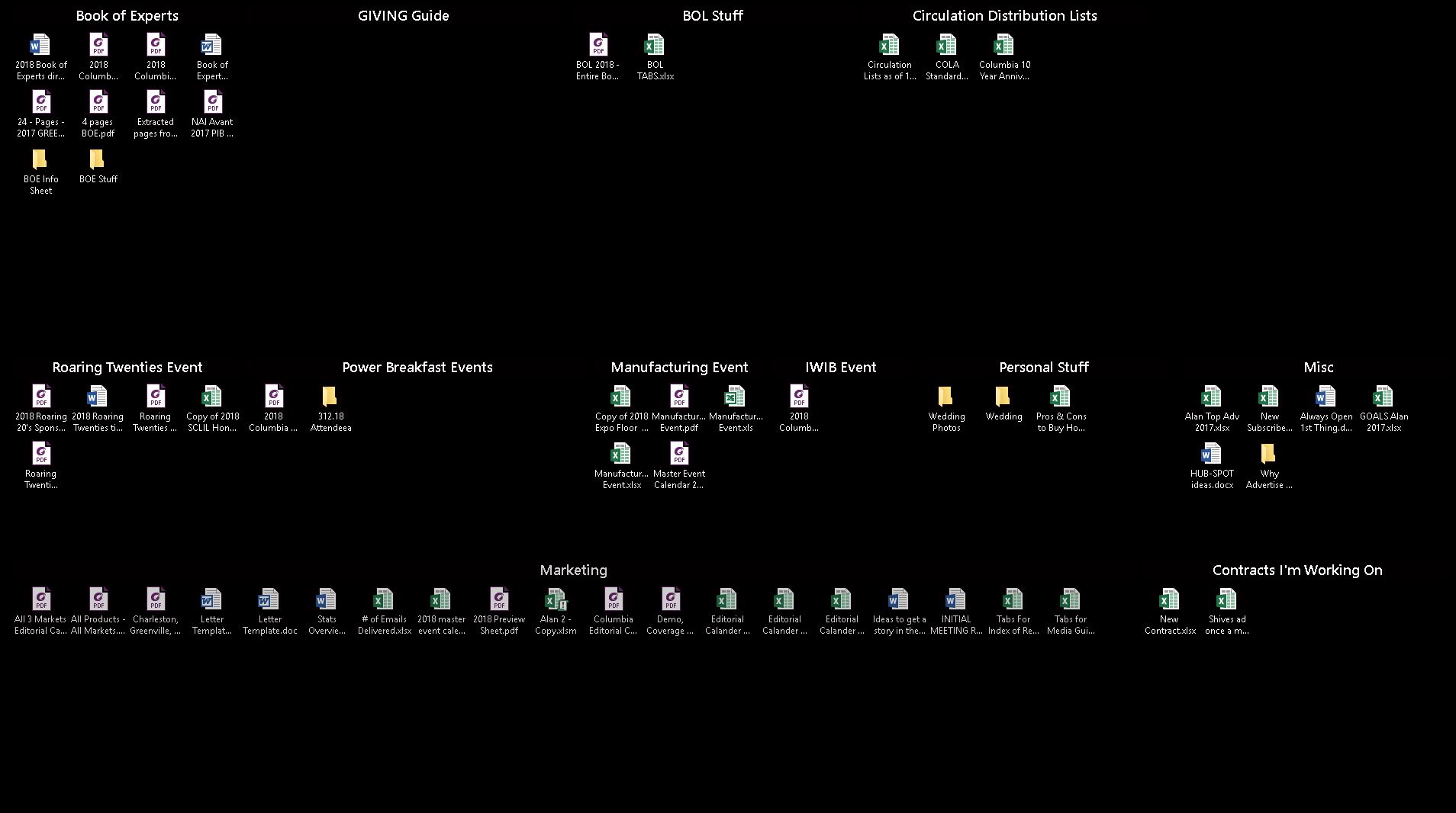This screenshot has width=1456, height=813.
Task: Open the Manufactur... Event.xls file
Action: [x=736, y=408]
